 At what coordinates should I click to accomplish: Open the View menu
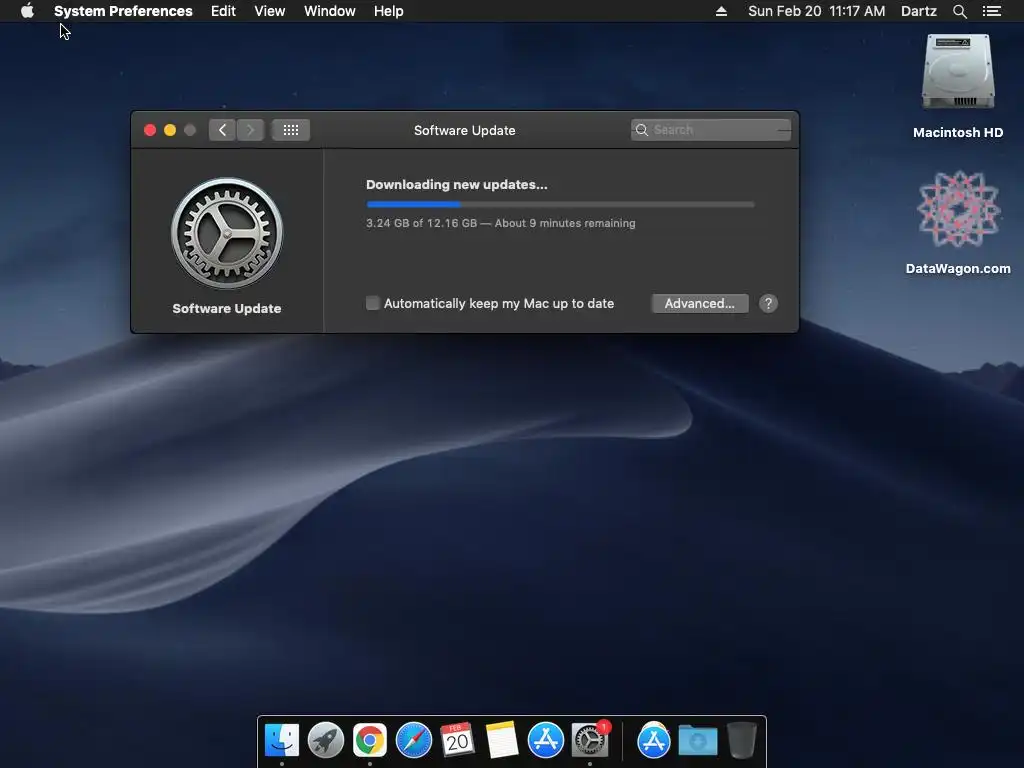pyautogui.click(x=270, y=11)
